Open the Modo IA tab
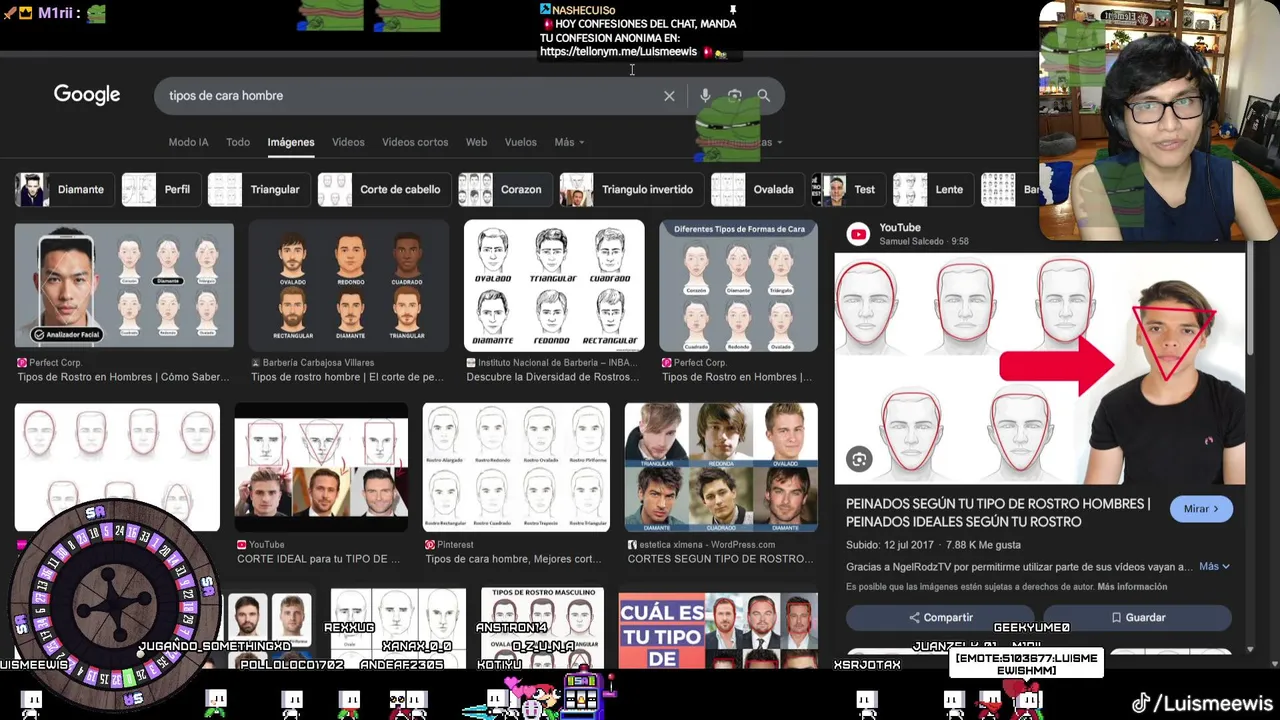This screenshot has width=1280, height=720. (x=188, y=142)
